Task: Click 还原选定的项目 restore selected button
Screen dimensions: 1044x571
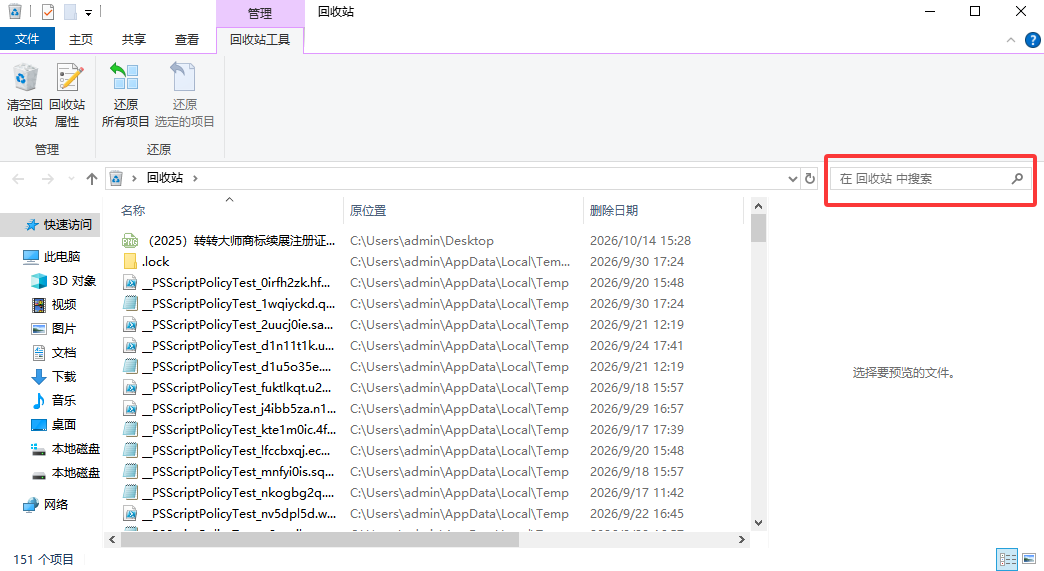Action: pos(184,95)
